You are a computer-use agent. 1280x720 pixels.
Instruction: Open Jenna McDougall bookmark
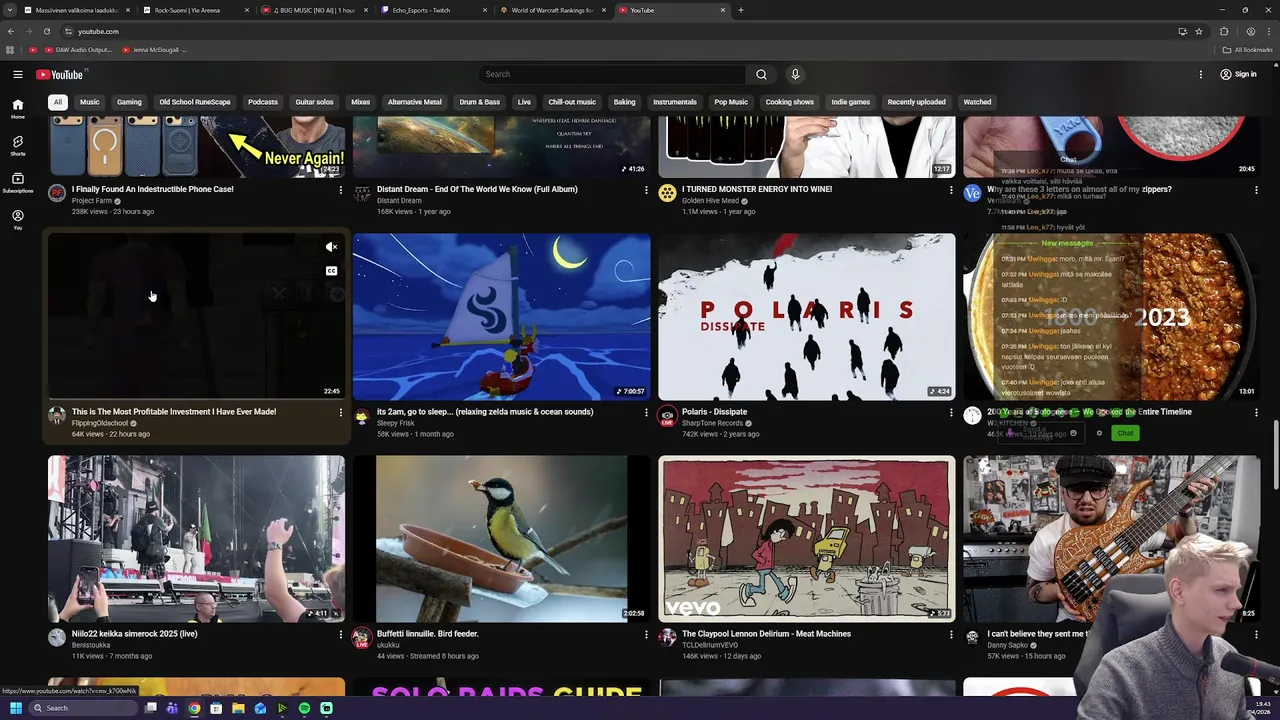pos(155,50)
